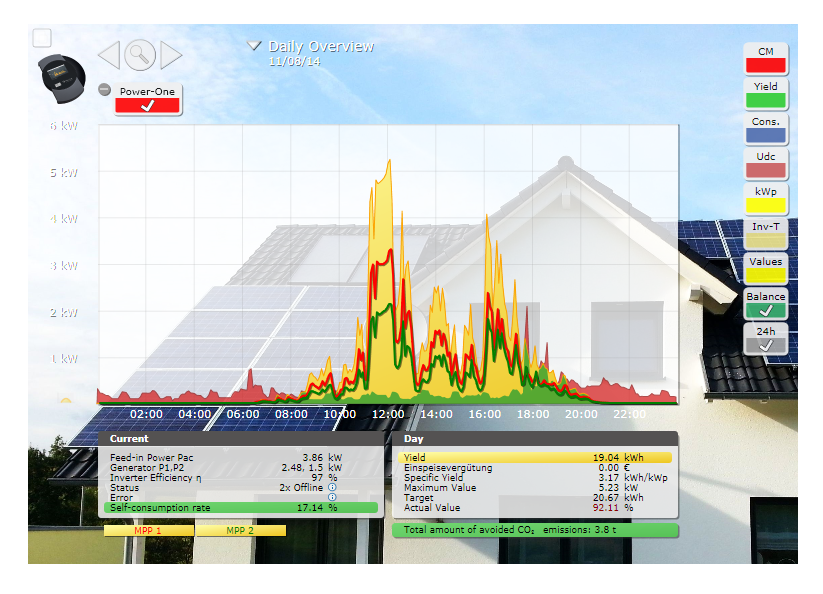Click the 20:00 time axis label
823x594 pixels.
pyautogui.click(x=581, y=414)
